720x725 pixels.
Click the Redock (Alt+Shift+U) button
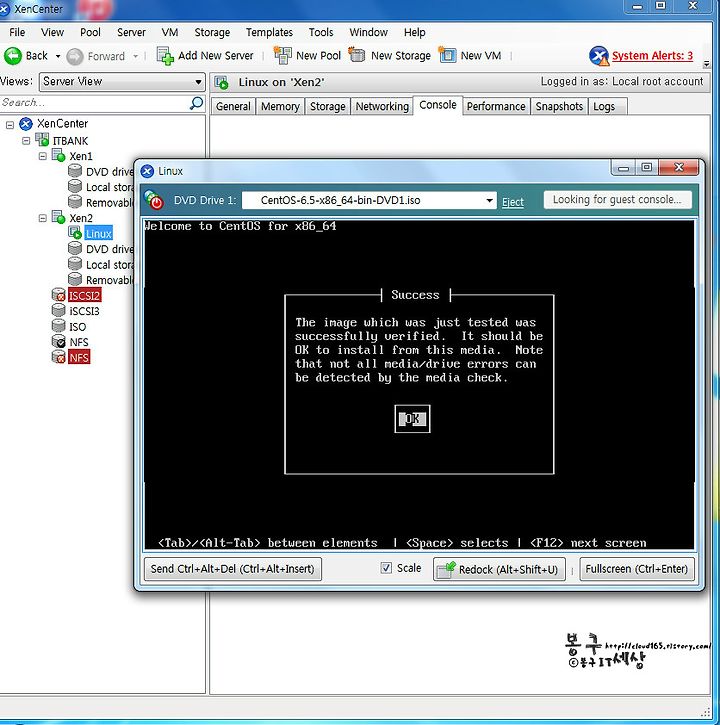[499, 569]
